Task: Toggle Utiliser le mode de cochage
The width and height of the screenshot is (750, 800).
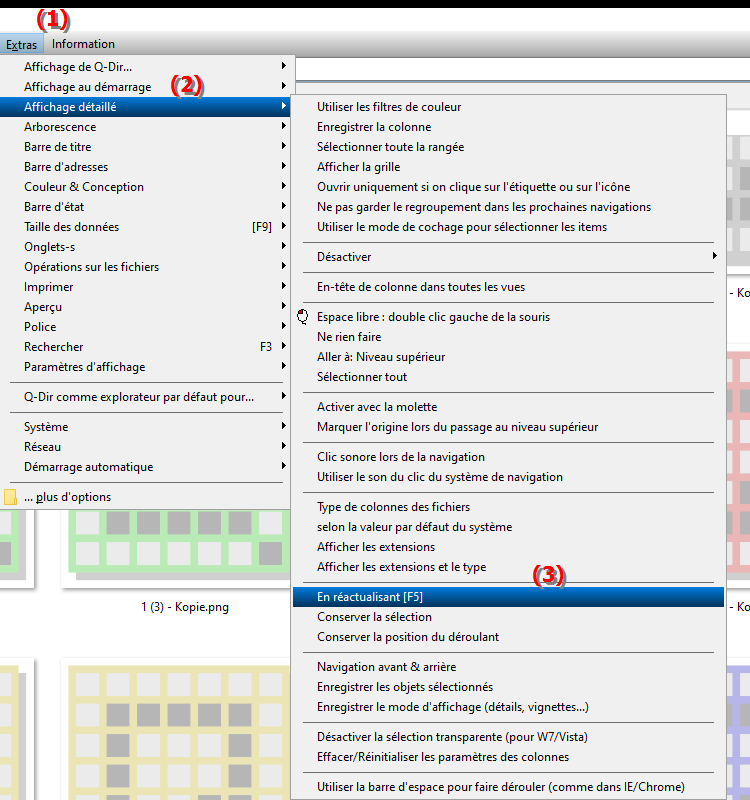Action: click(508, 227)
